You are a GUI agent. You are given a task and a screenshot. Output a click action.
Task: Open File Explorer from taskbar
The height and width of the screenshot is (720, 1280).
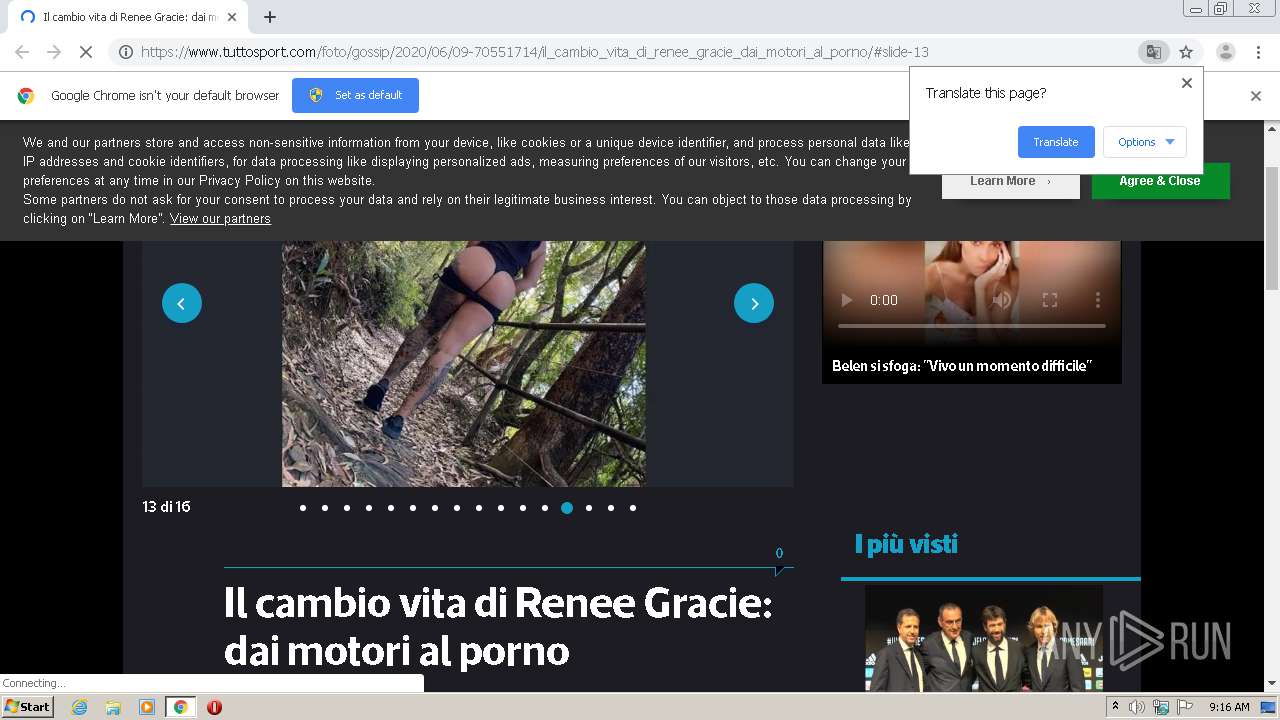click(113, 707)
